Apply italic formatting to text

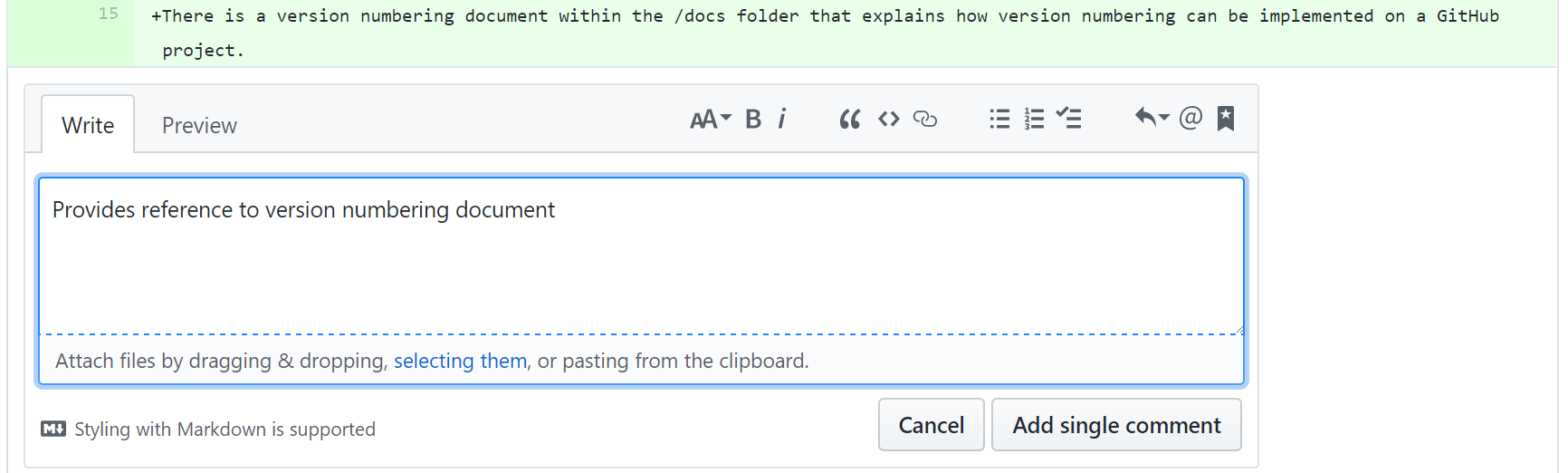782,119
